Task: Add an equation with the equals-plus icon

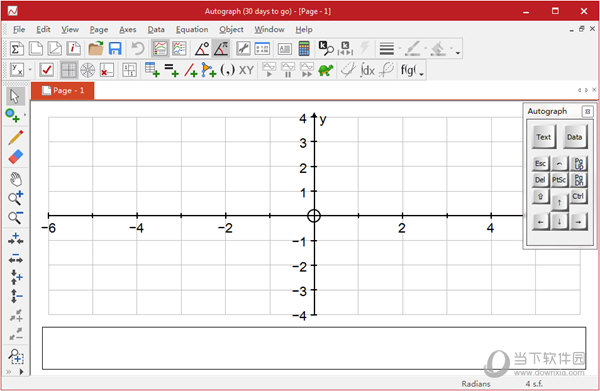Action: click(x=171, y=70)
